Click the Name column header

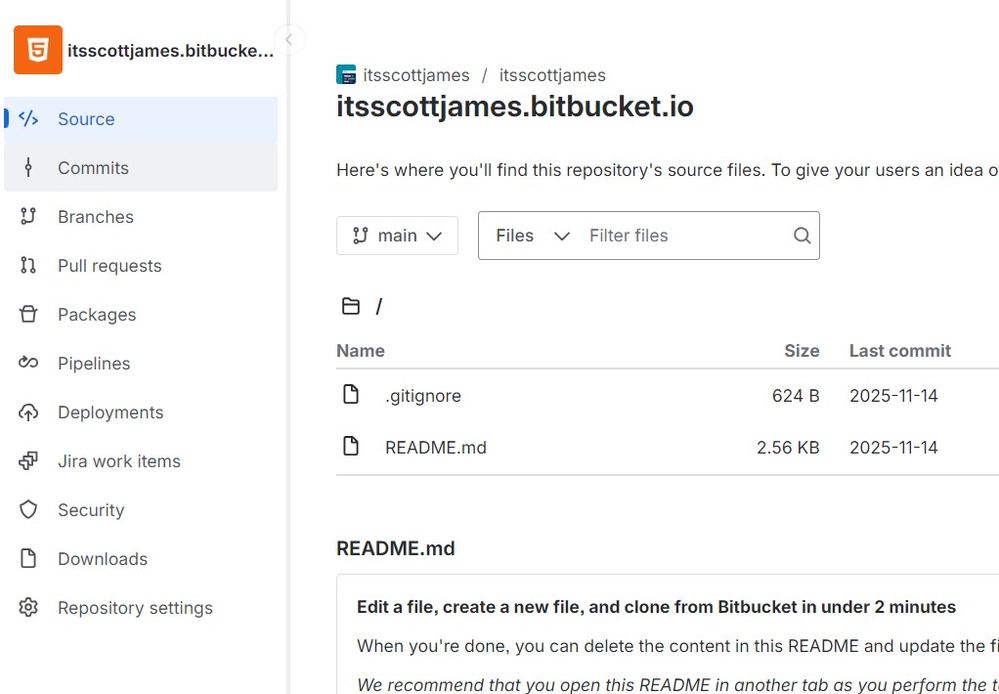[361, 351]
